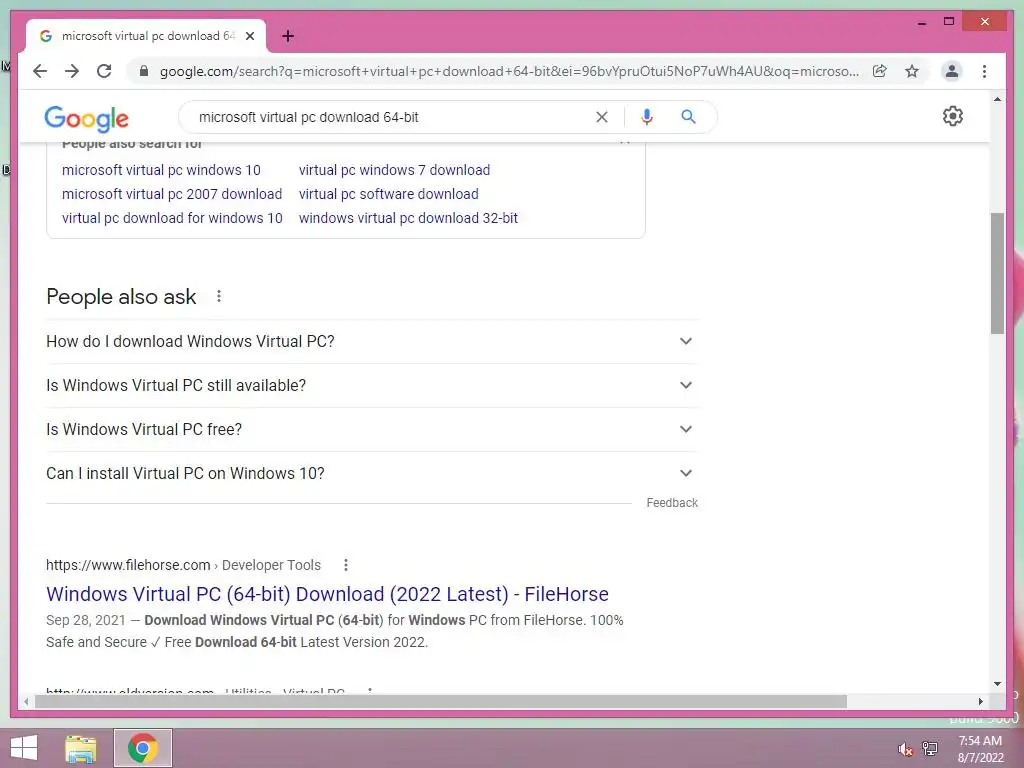
Task: Click the vertical scrollbar down arrow
Action: click(x=997, y=684)
